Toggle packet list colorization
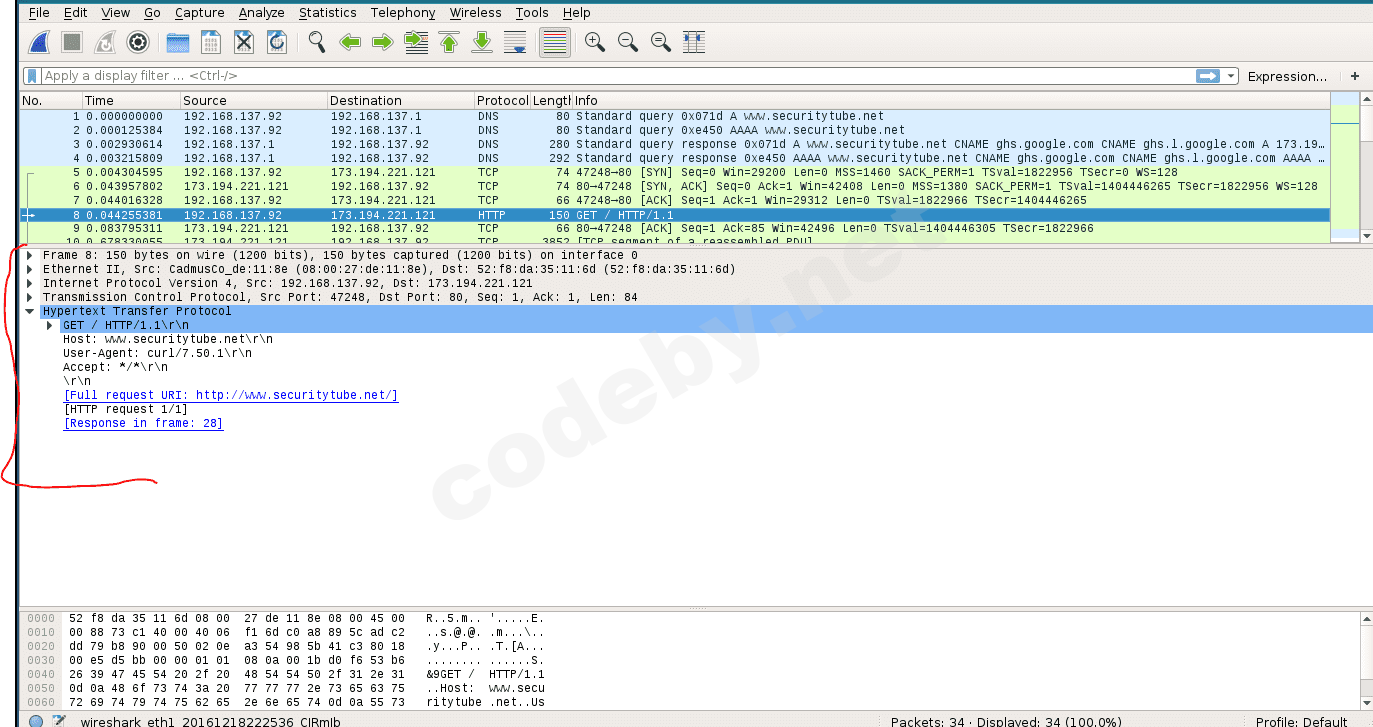This screenshot has height=727, width=1373. 555,42
